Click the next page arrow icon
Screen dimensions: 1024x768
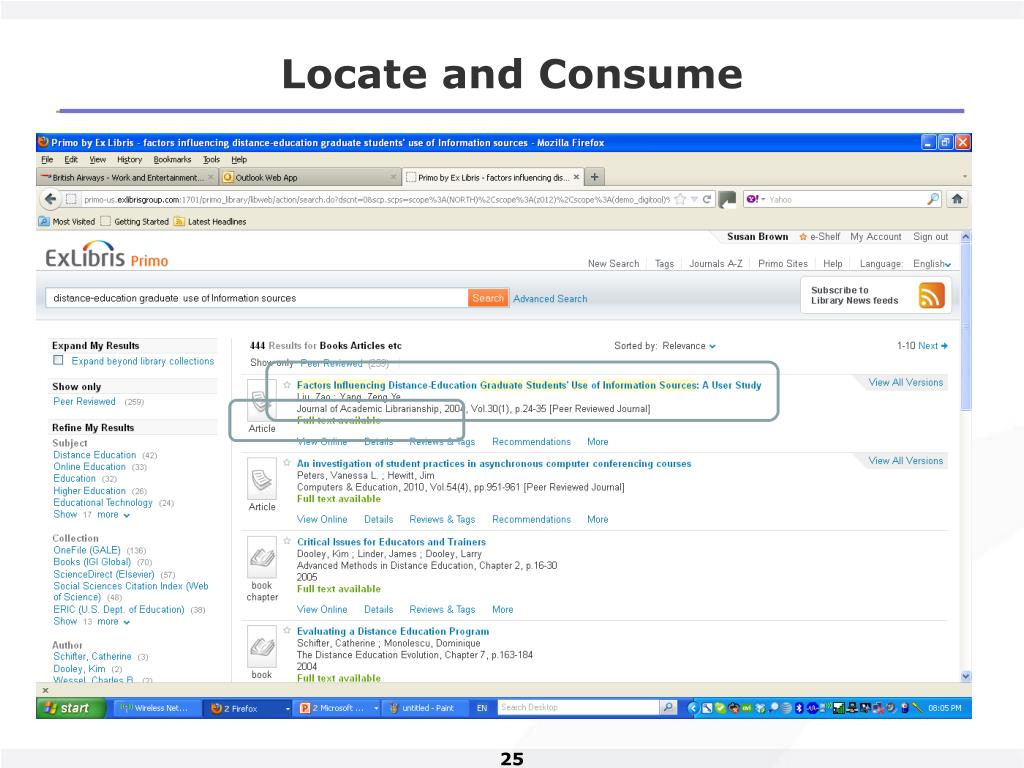pos(944,345)
